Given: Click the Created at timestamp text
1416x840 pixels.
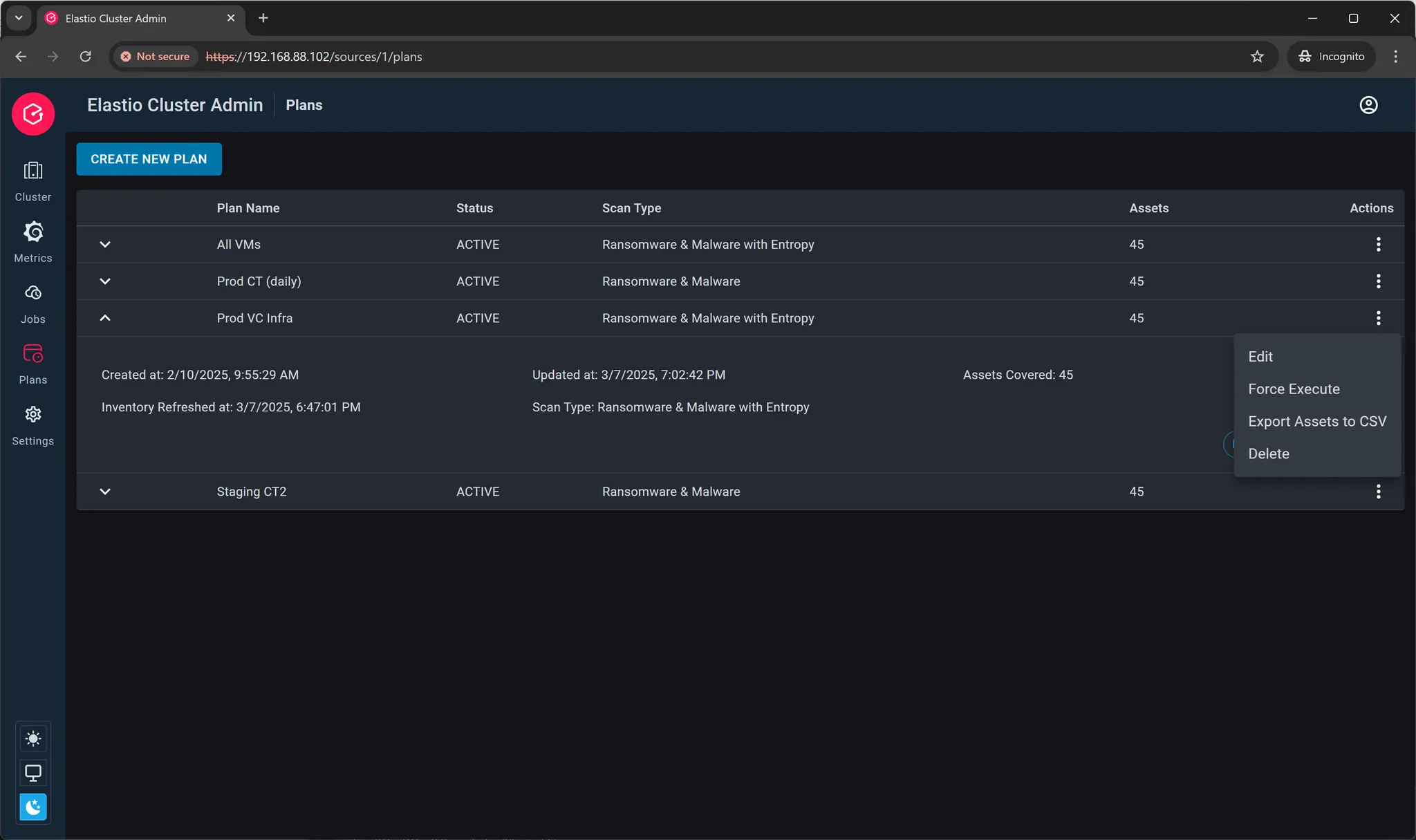Looking at the screenshot, I should [x=200, y=375].
